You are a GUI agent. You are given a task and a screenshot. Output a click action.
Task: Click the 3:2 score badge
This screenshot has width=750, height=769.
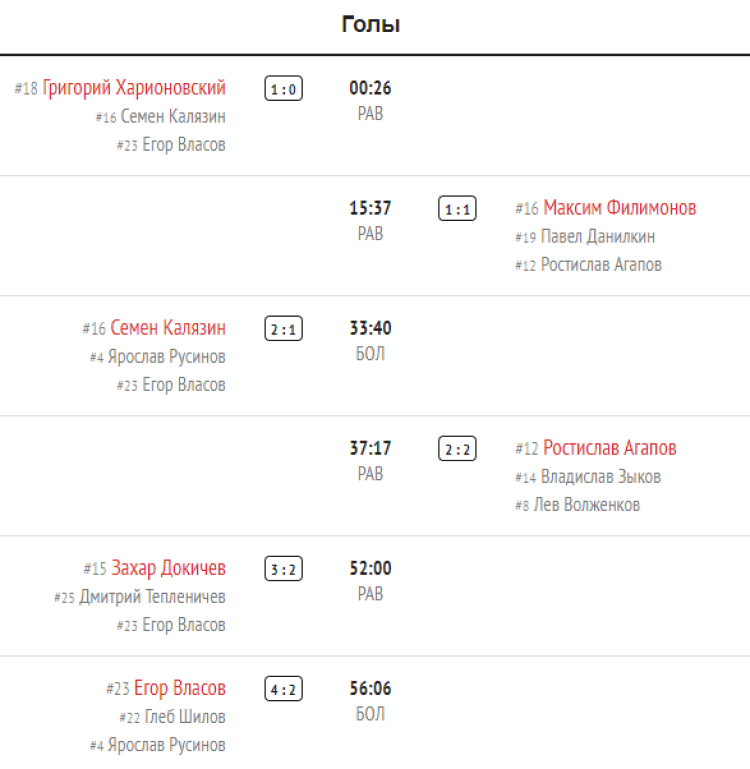[x=284, y=569]
